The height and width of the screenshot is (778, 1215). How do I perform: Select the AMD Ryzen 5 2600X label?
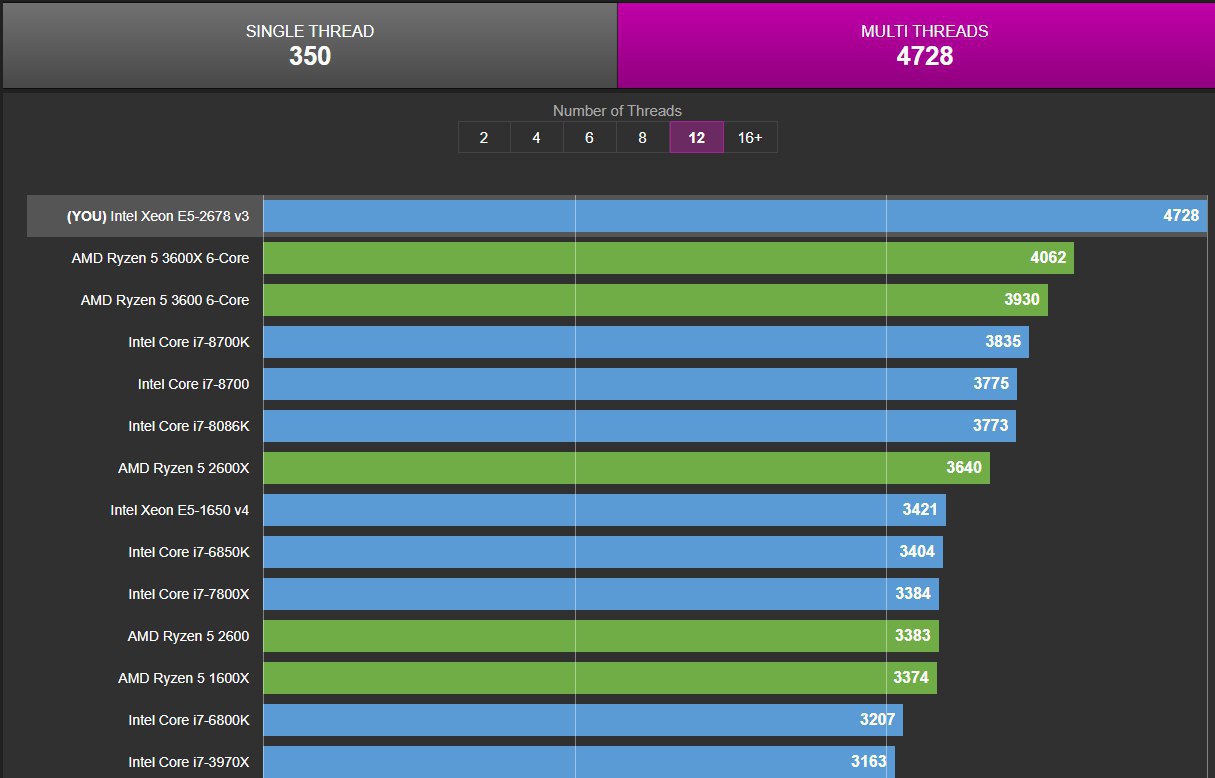click(184, 468)
